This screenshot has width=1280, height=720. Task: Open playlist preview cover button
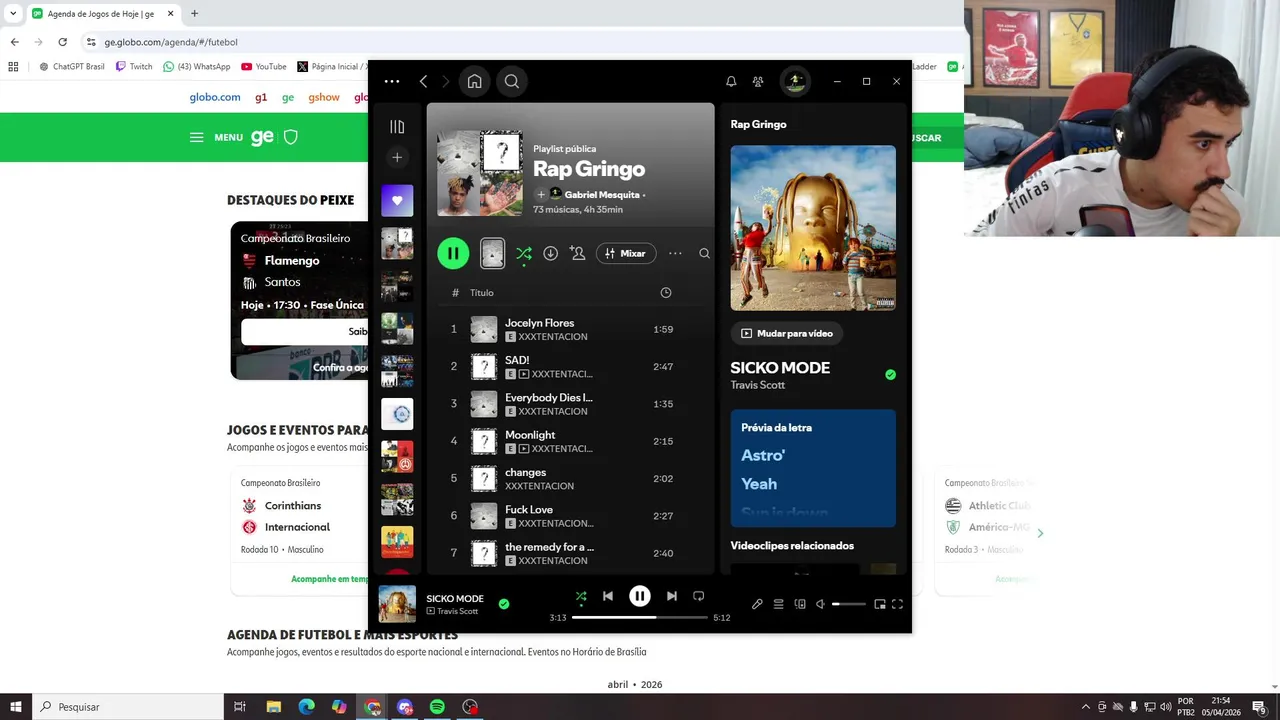pyautogui.click(x=492, y=253)
